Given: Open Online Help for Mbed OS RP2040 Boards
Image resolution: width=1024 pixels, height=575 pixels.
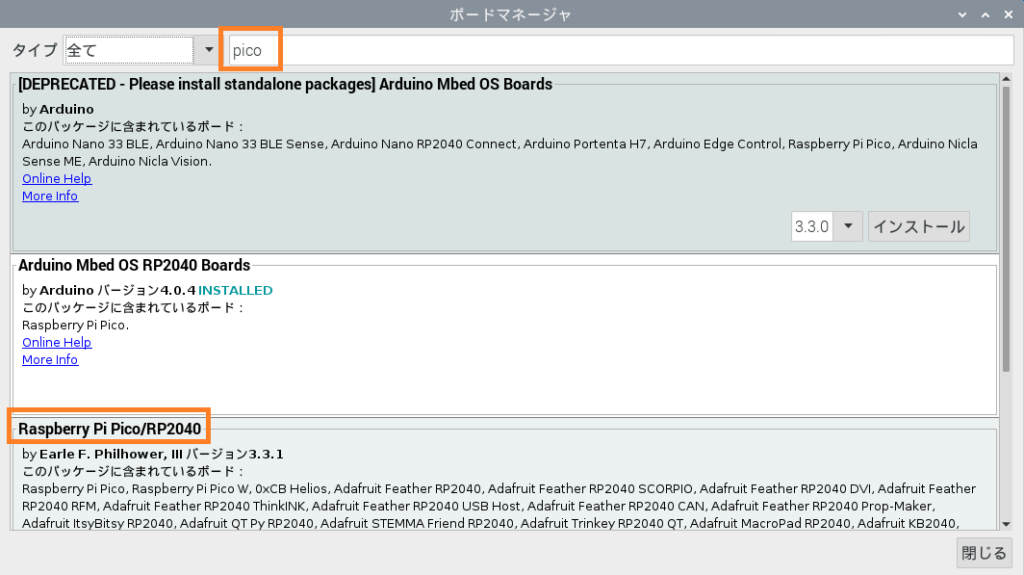Looking at the screenshot, I should tap(57, 343).
